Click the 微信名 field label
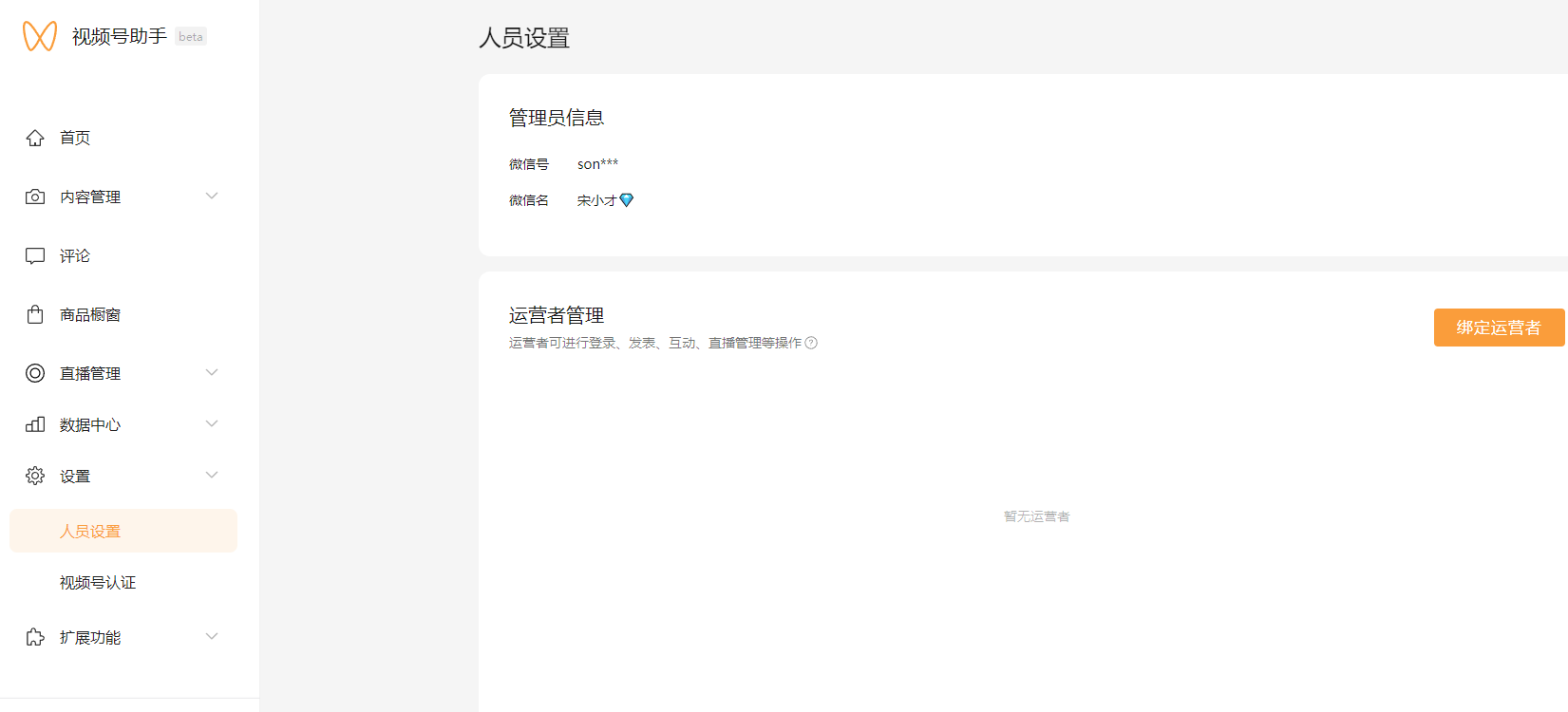This screenshot has height=712, width=1568. 529,200
